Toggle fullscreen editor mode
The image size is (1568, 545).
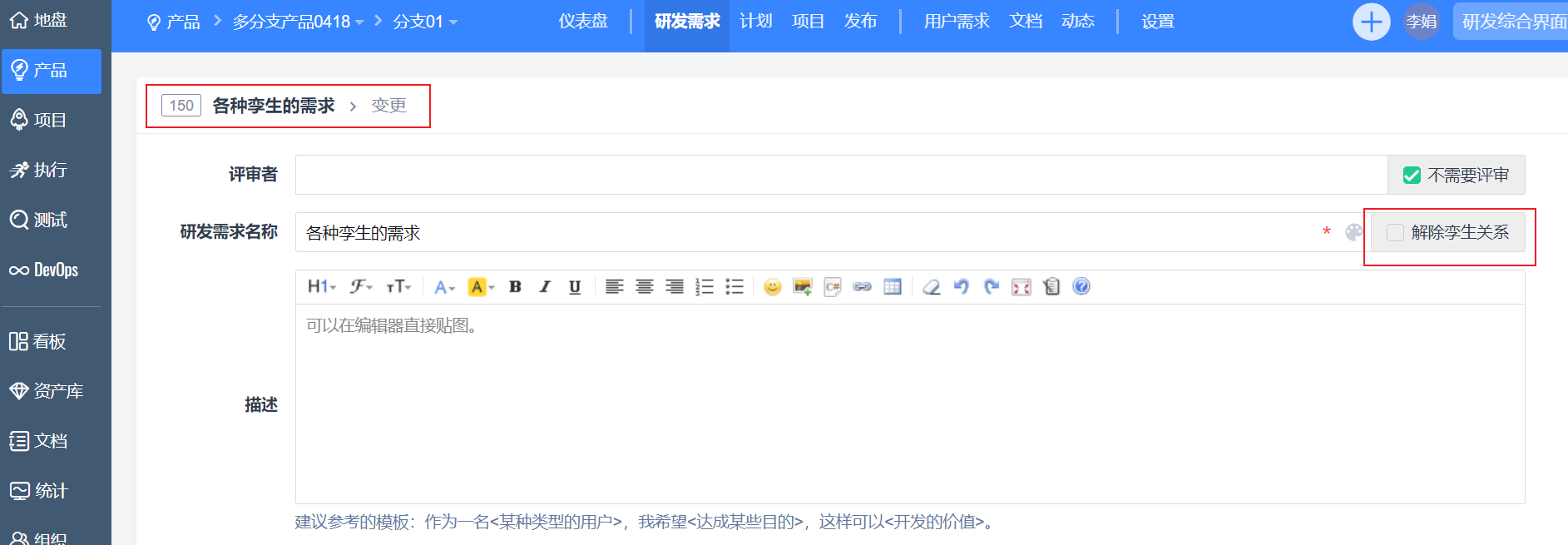tap(1021, 287)
